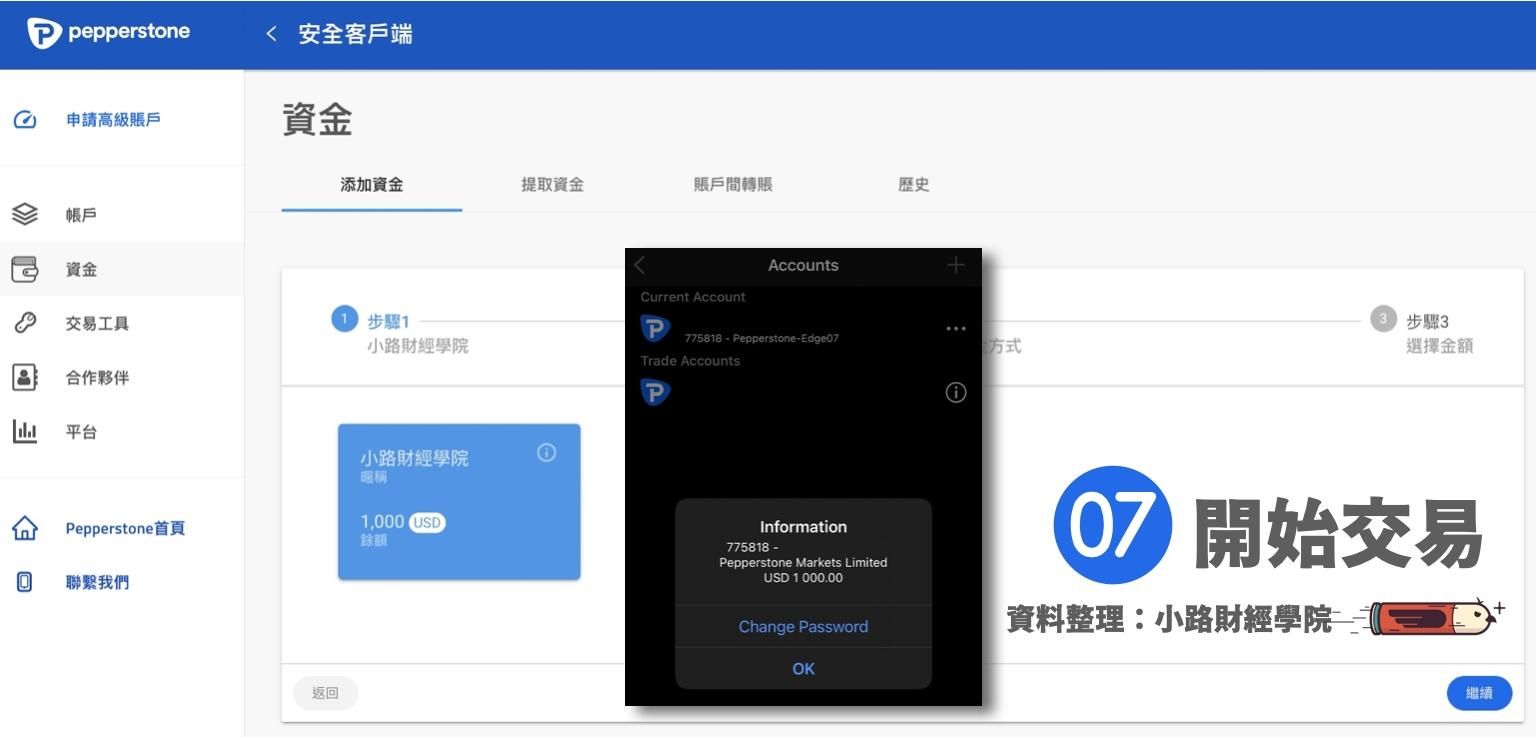
Task: Add a new account with the plus icon
Action: 955,265
